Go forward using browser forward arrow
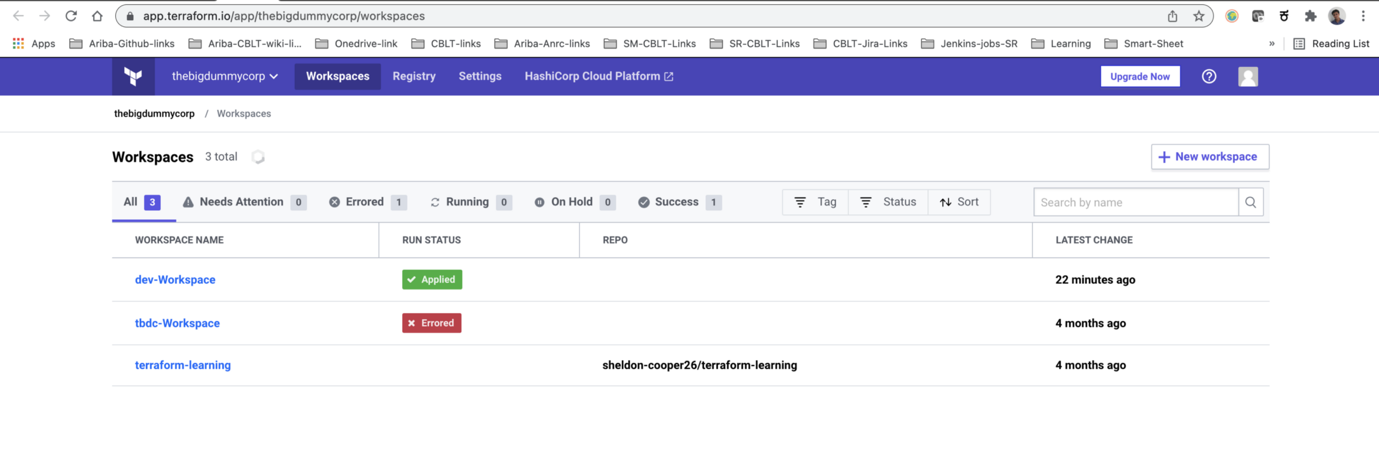The height and width of the screenshot is (475, 1379). 44,16
